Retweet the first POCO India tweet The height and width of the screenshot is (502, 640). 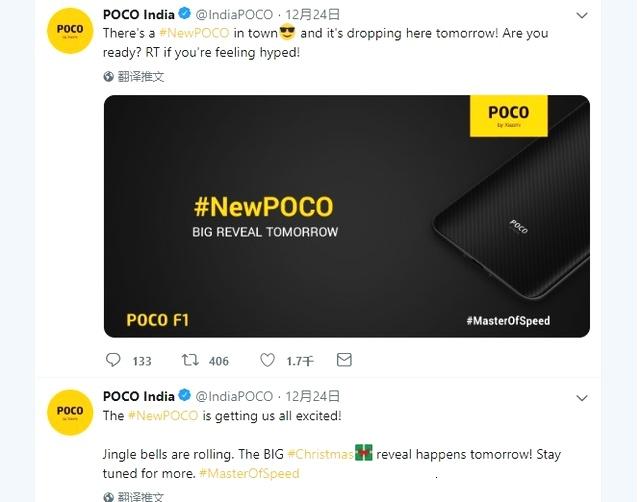point(189,360)
